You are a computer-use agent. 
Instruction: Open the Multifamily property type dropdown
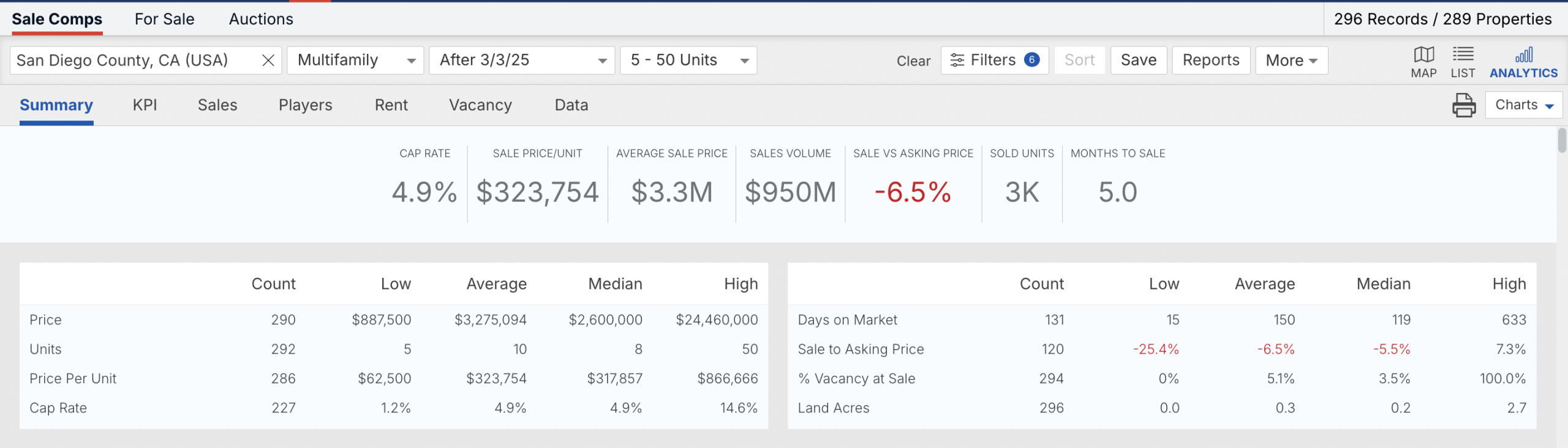(x=355, y=61)
